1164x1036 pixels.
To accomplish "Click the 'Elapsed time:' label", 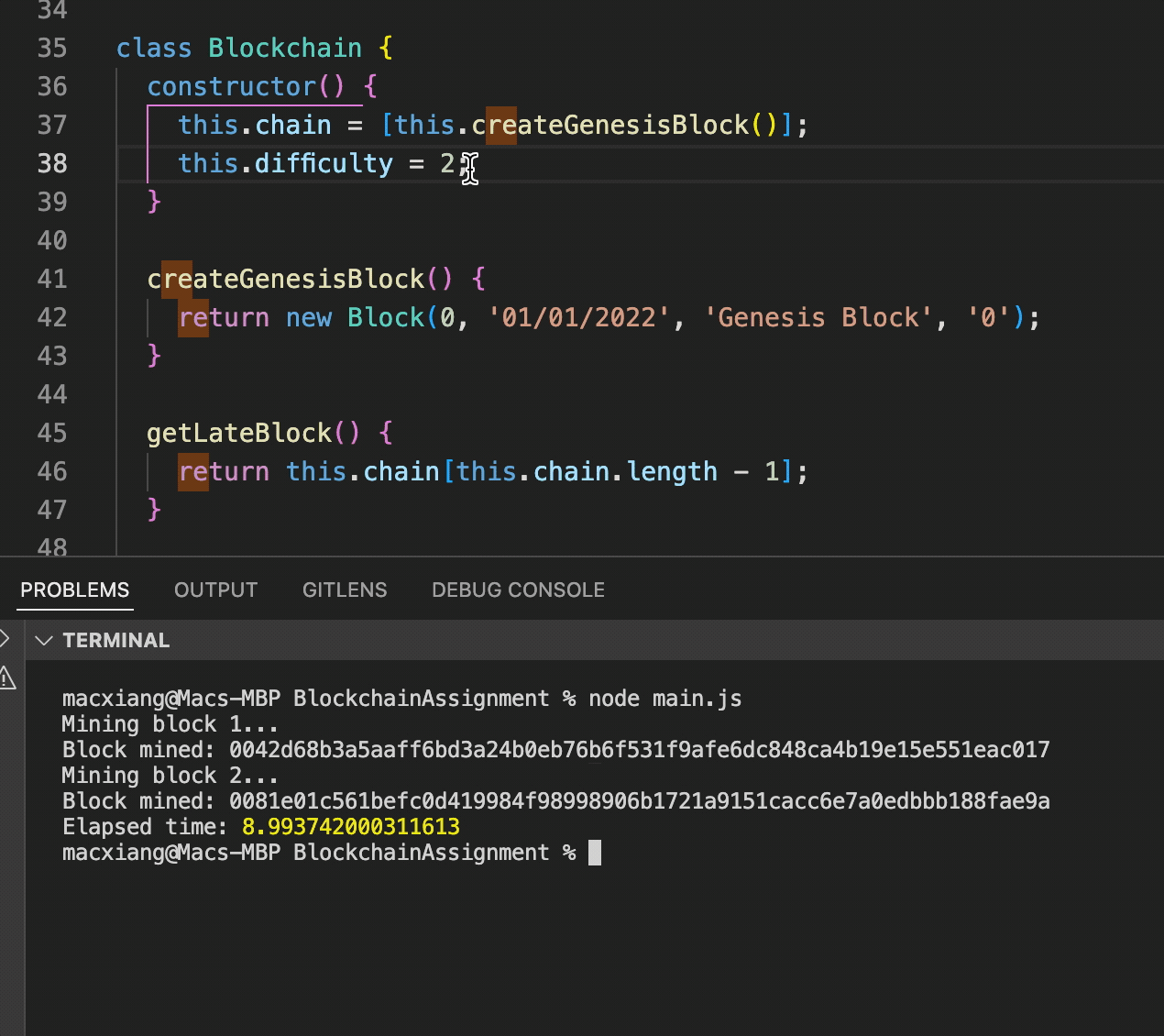I will (145, 827).
